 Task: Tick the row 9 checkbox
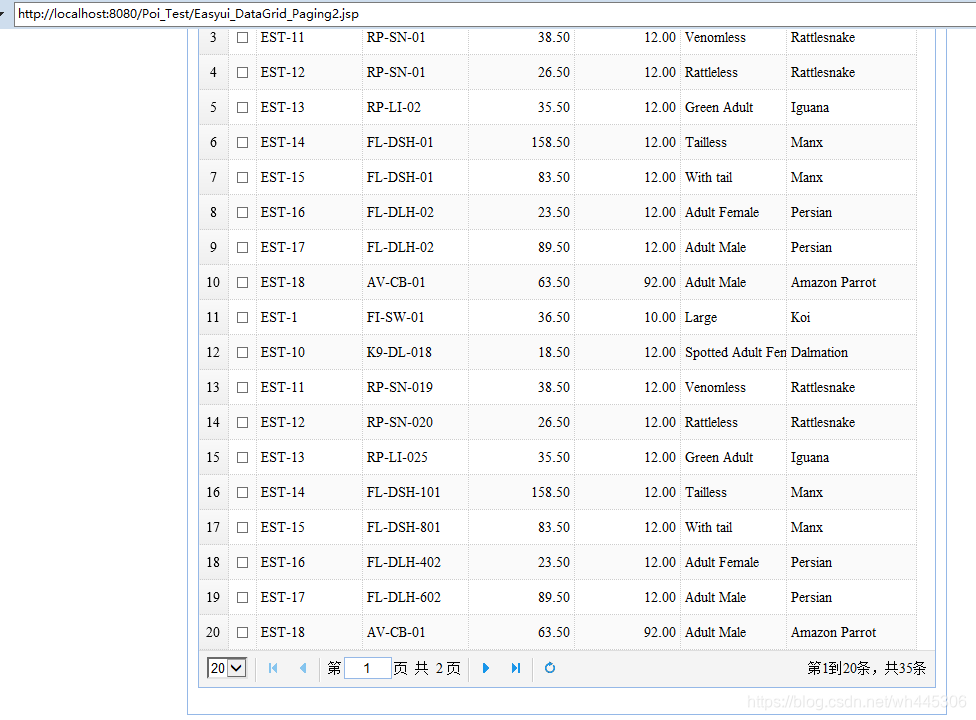(243, 247)
